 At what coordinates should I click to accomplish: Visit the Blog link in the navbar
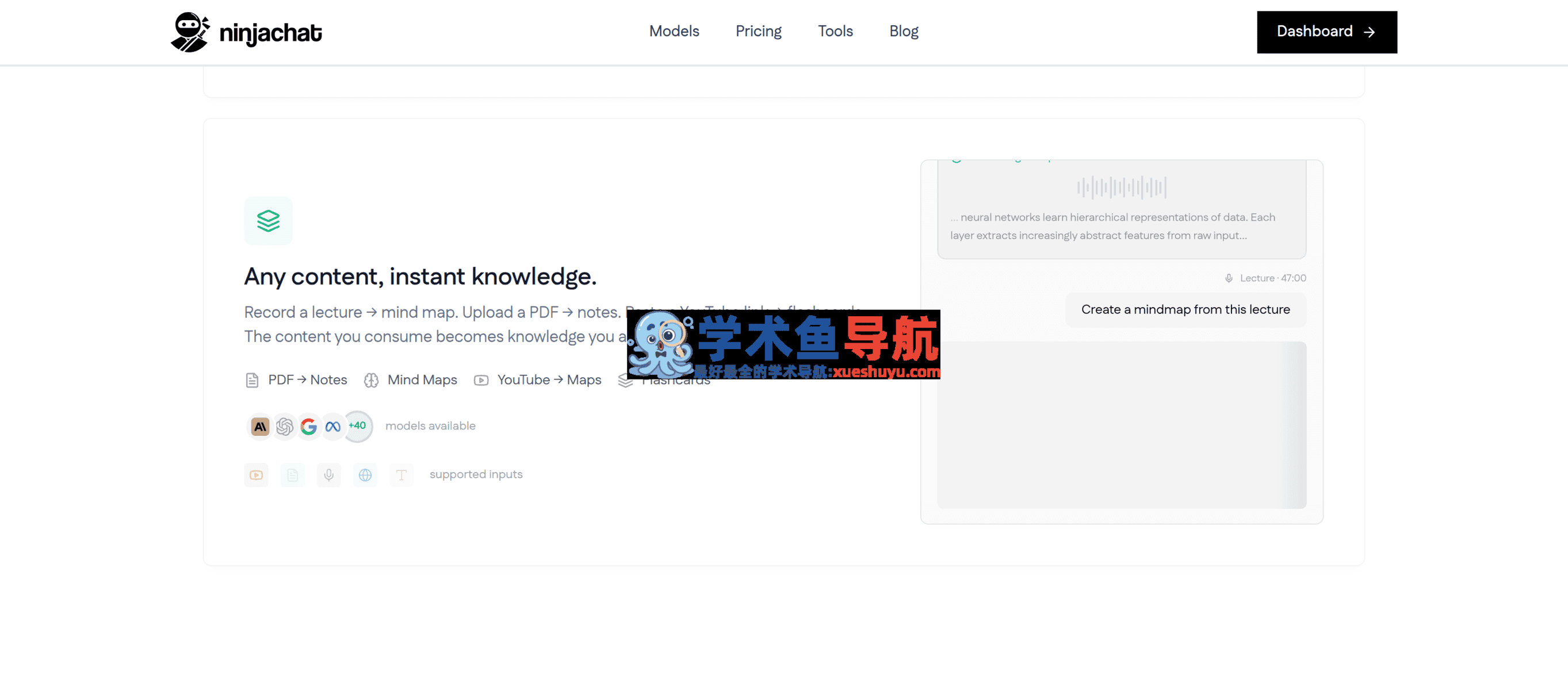tap(903, 31)
